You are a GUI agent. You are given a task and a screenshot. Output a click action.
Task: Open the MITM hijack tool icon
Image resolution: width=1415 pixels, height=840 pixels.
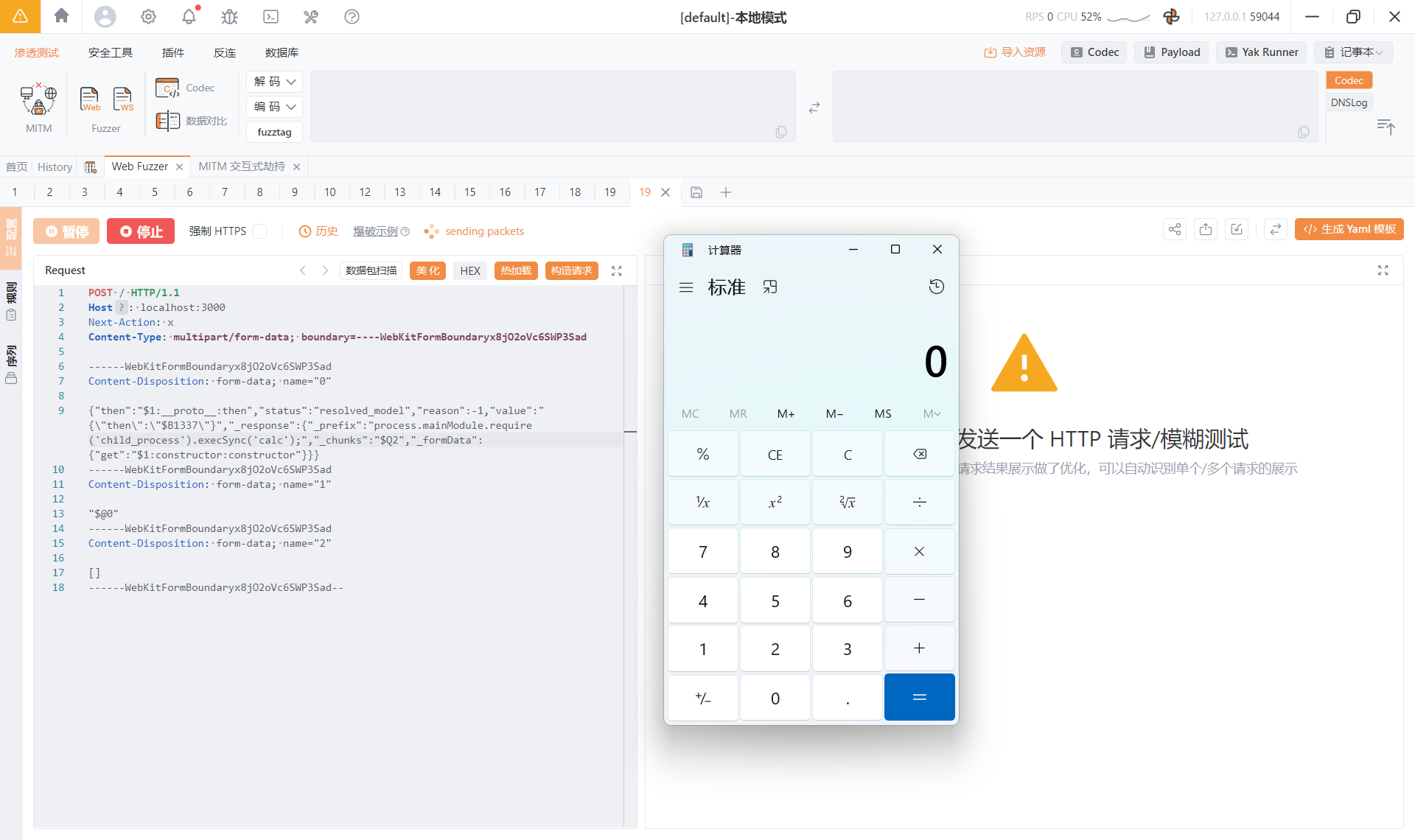point(38,99)
